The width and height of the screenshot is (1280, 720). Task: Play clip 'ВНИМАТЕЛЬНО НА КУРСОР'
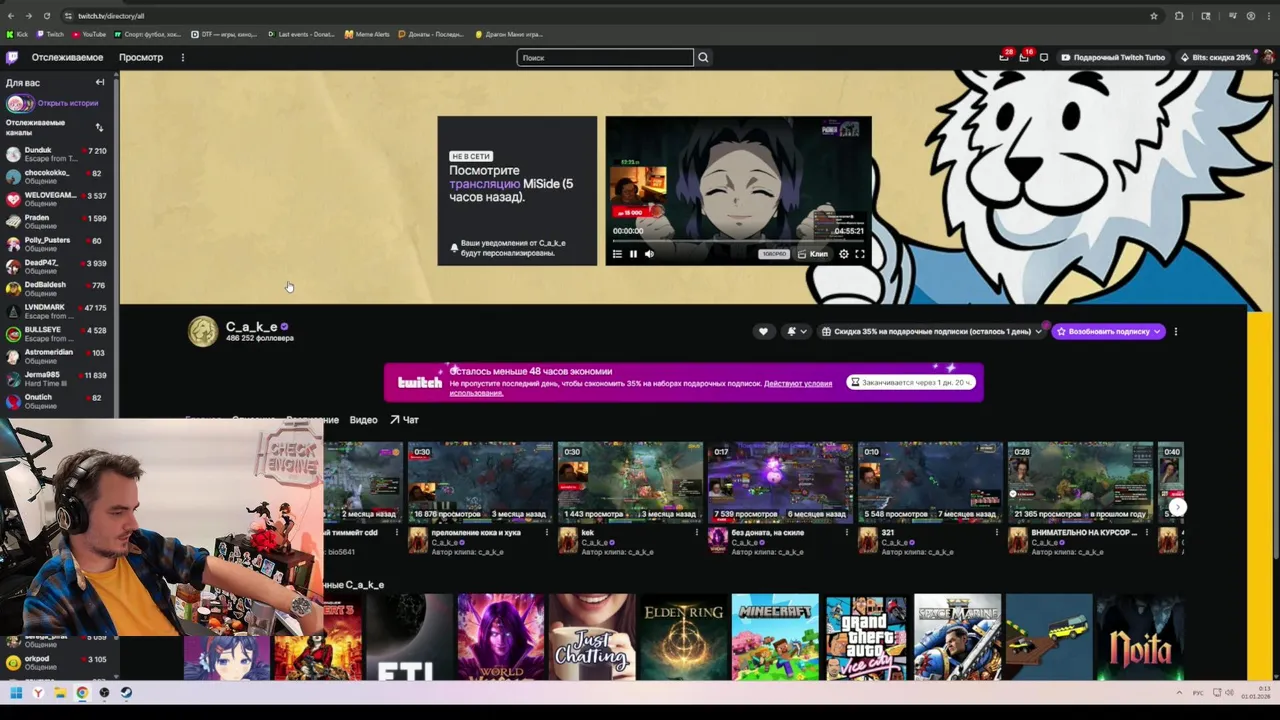click(x=1080, y=482)
